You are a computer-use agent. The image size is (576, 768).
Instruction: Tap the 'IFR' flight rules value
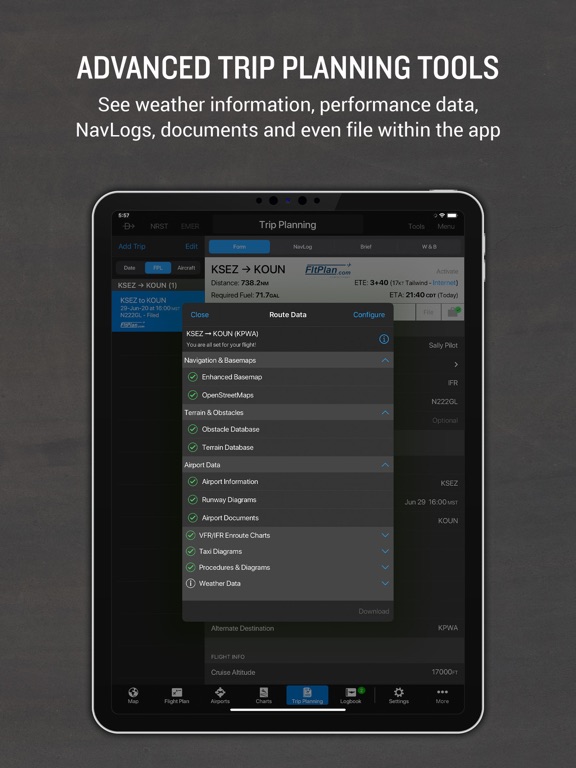453,383
